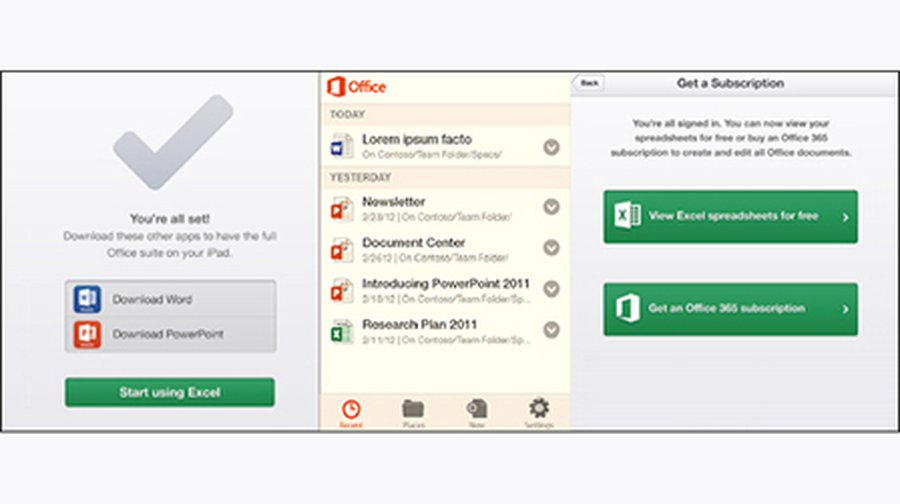Click Excel icon on View Excel spreadsheets button
This screenshot has width=900, height=504.
click(x=627, y=216)
